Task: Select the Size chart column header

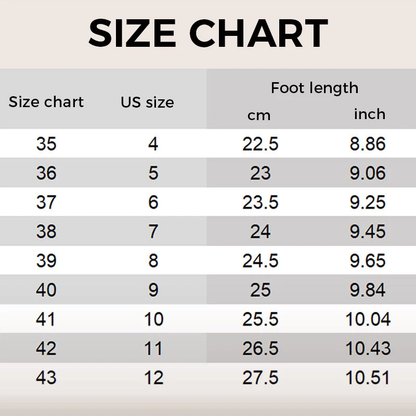Action: (46, 102)
